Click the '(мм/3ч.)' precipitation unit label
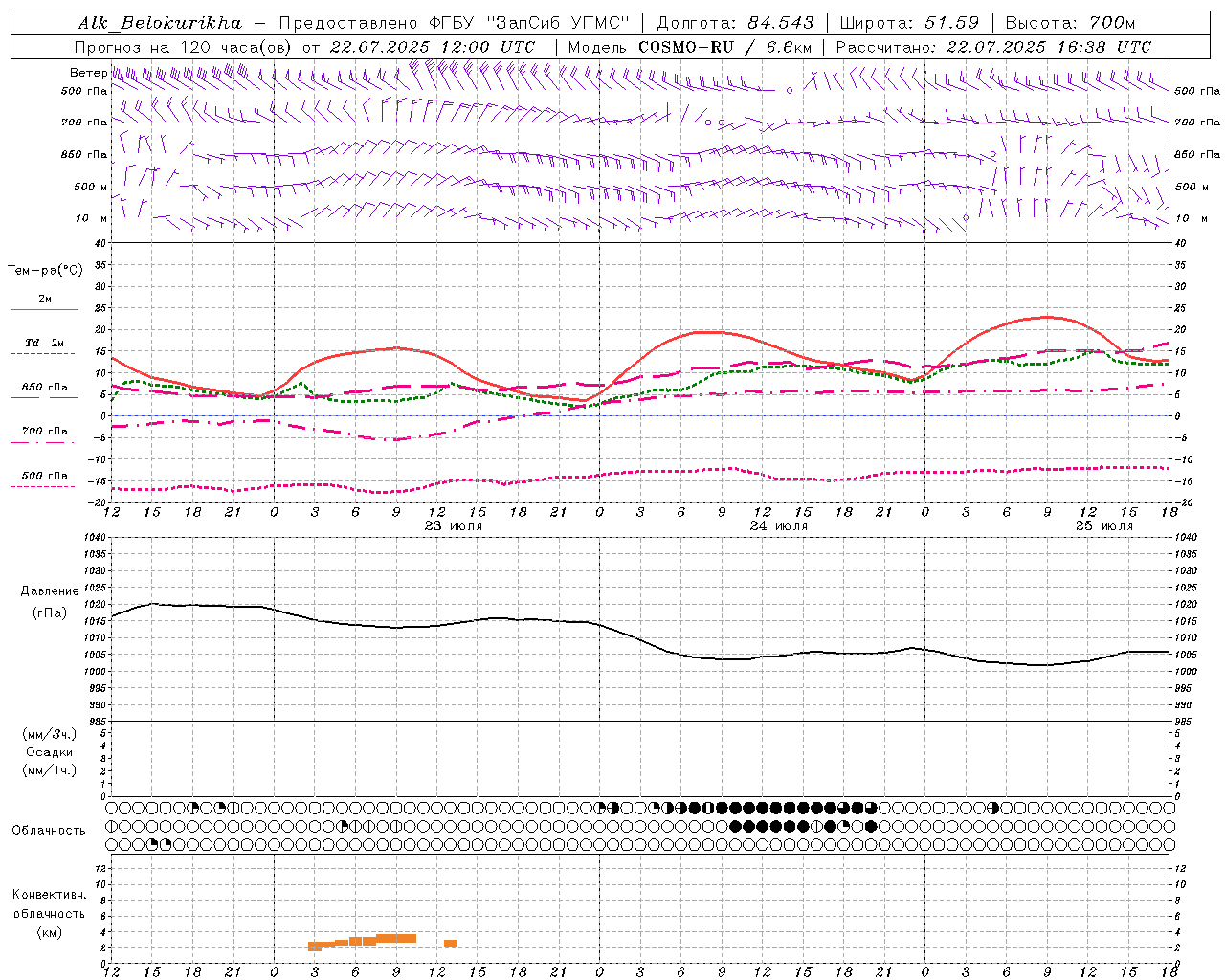 tap(50, 734)
